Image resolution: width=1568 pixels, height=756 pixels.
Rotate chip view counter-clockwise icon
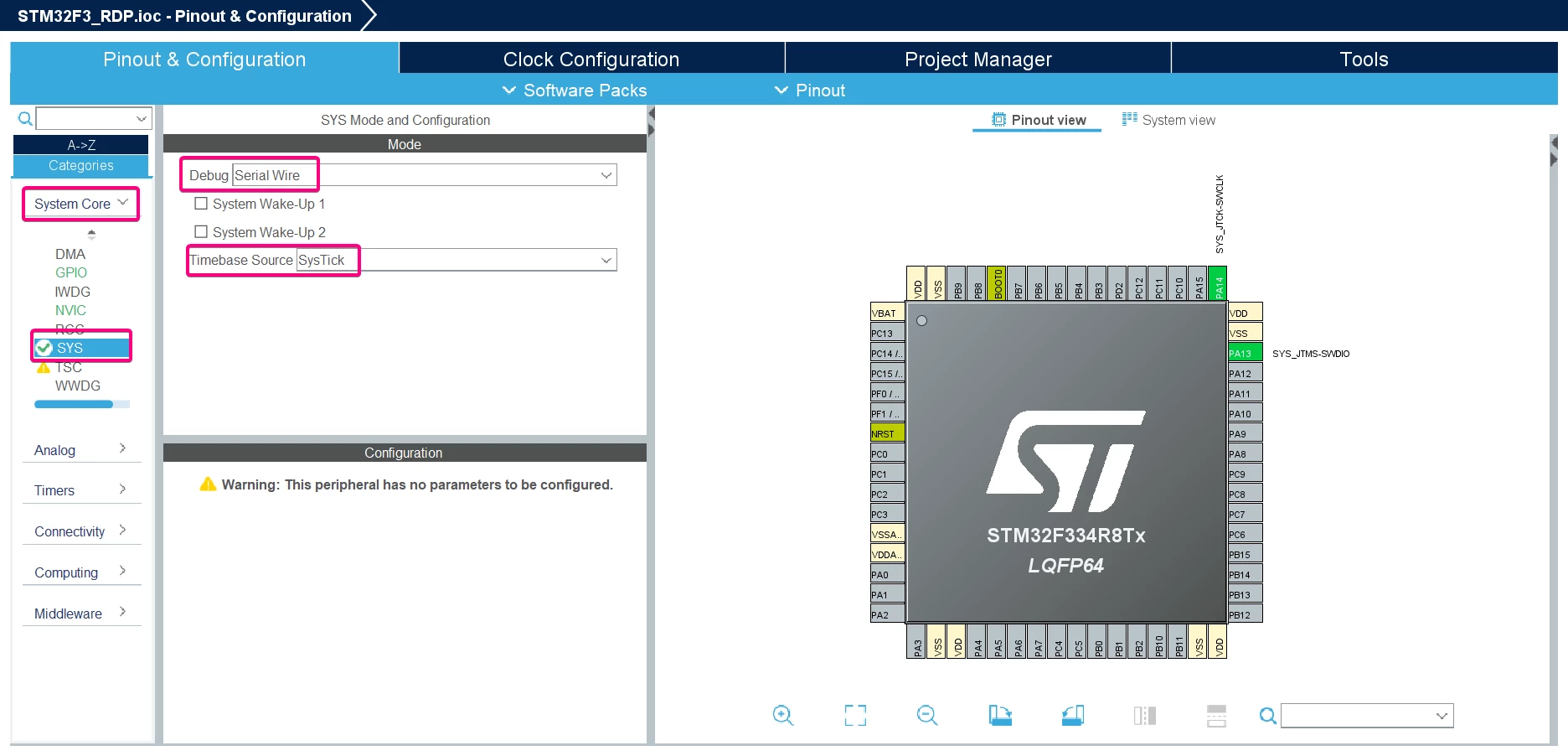click(x=1073, y=715)
